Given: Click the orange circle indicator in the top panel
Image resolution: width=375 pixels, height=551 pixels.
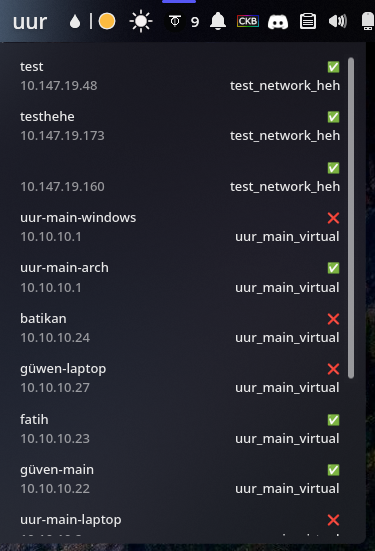Looking at the screenshot, I should point(107,21).
